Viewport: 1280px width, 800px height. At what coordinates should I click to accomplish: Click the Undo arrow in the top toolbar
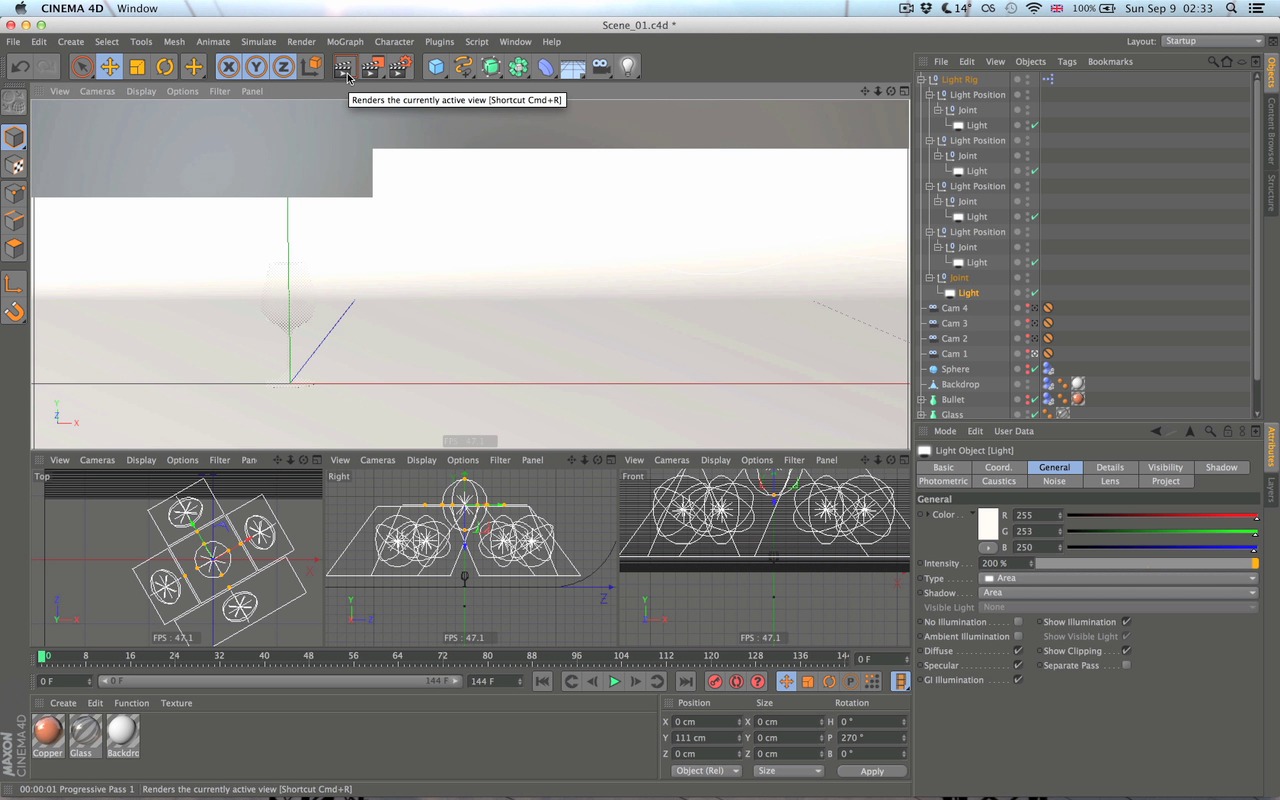point(20,67)
